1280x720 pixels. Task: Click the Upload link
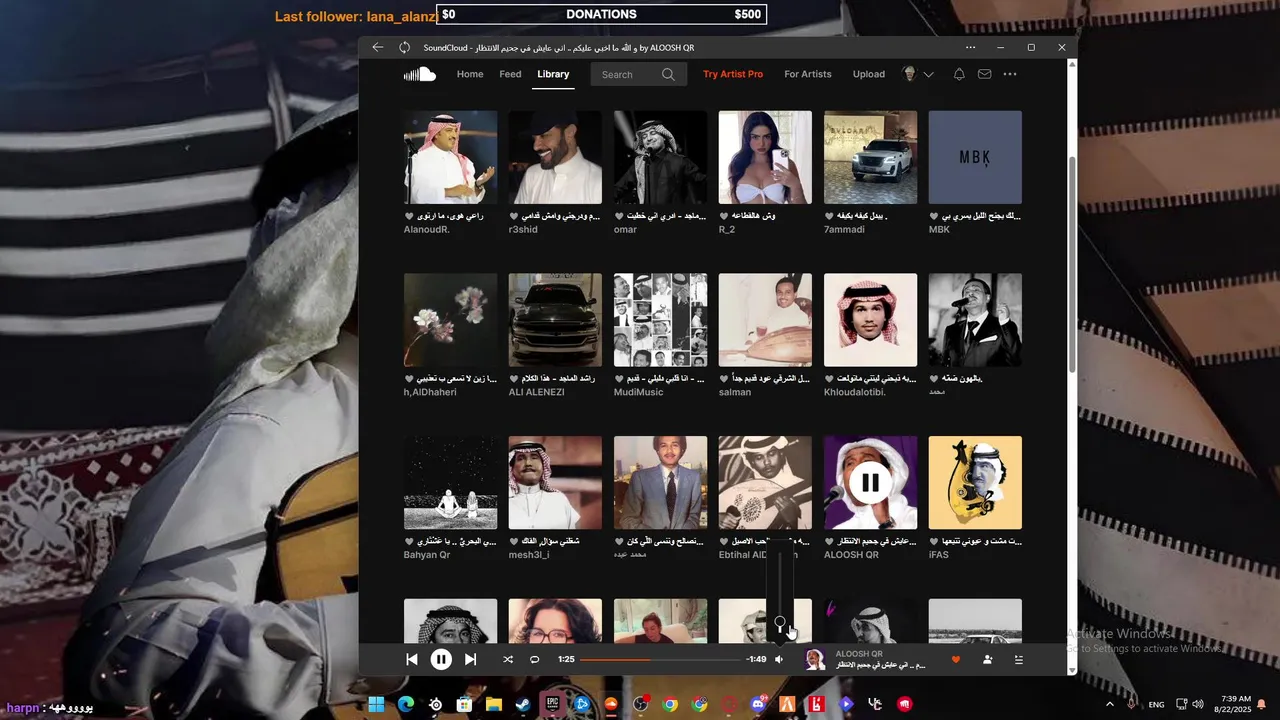[x=869, y=74]
